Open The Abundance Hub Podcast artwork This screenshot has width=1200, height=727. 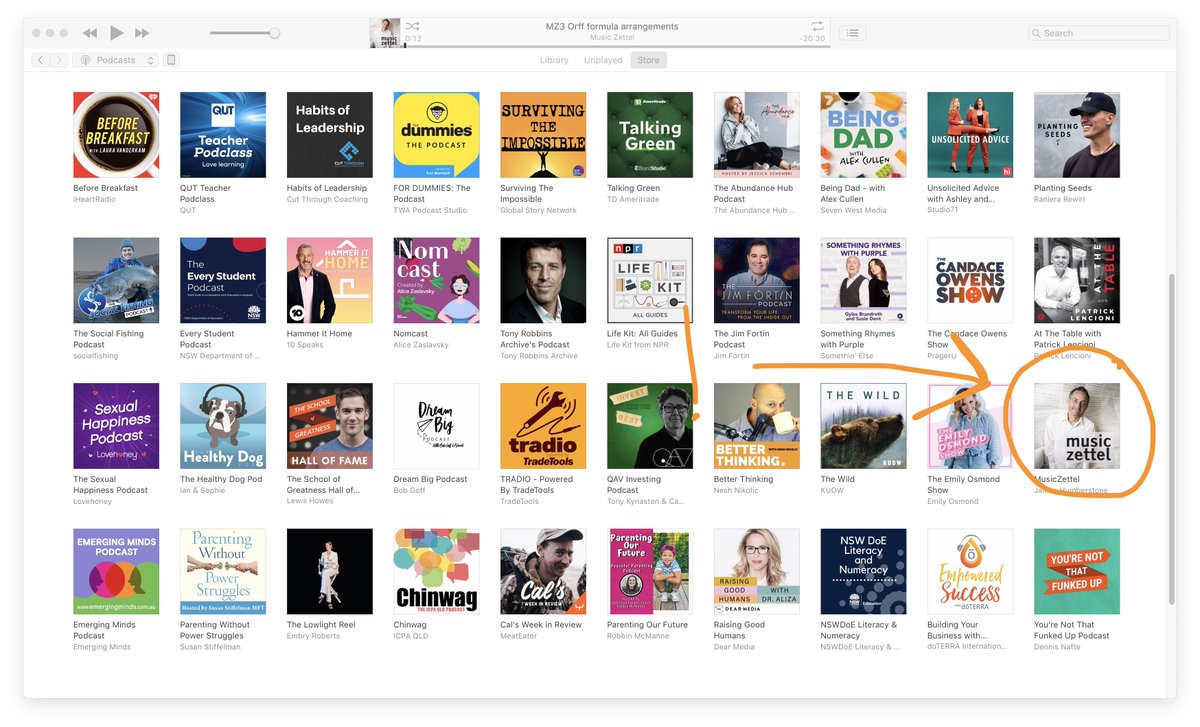[757, 135]
